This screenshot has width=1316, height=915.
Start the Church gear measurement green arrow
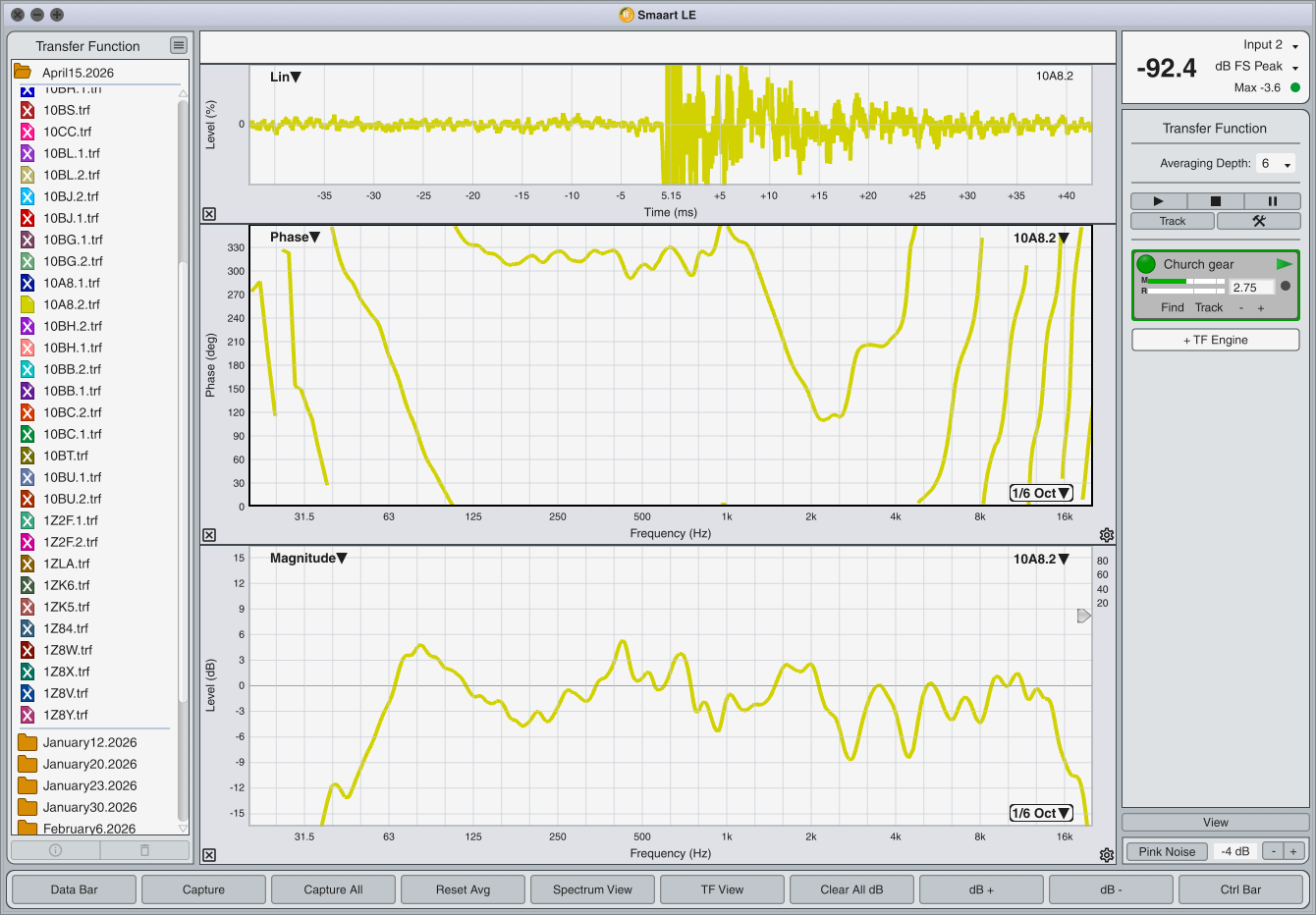point(1284,264)
